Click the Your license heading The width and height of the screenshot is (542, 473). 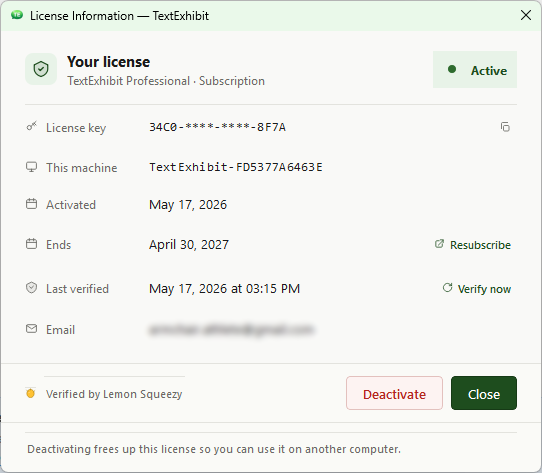(109, 62)
